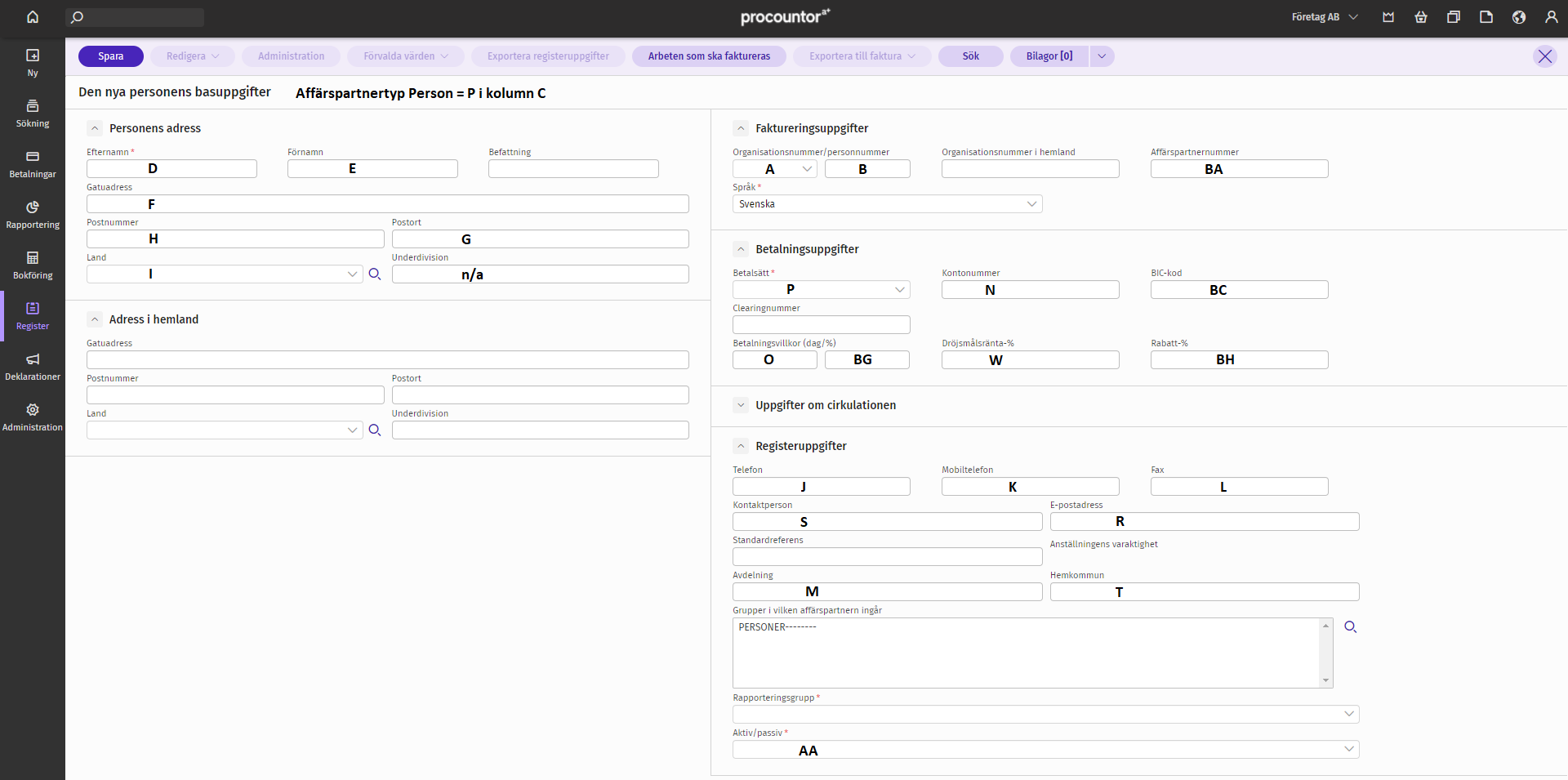Open Deklarationer in the sidebar
This screenshot has width=1568, height=780.
pyautogui.click(x=33, y=366)
